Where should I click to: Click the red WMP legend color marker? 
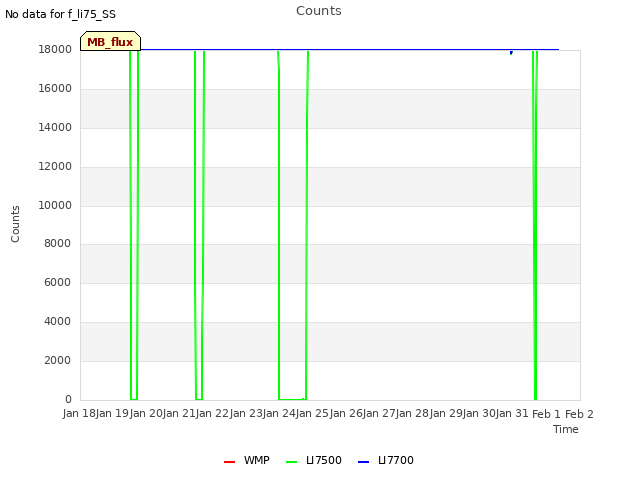click(x=229, y=462)
